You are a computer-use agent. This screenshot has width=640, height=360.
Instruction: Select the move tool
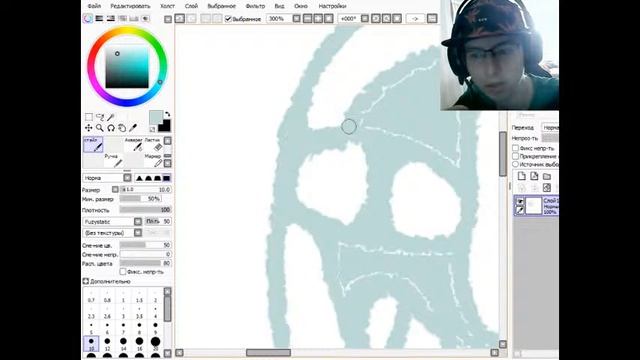point(89,128)
